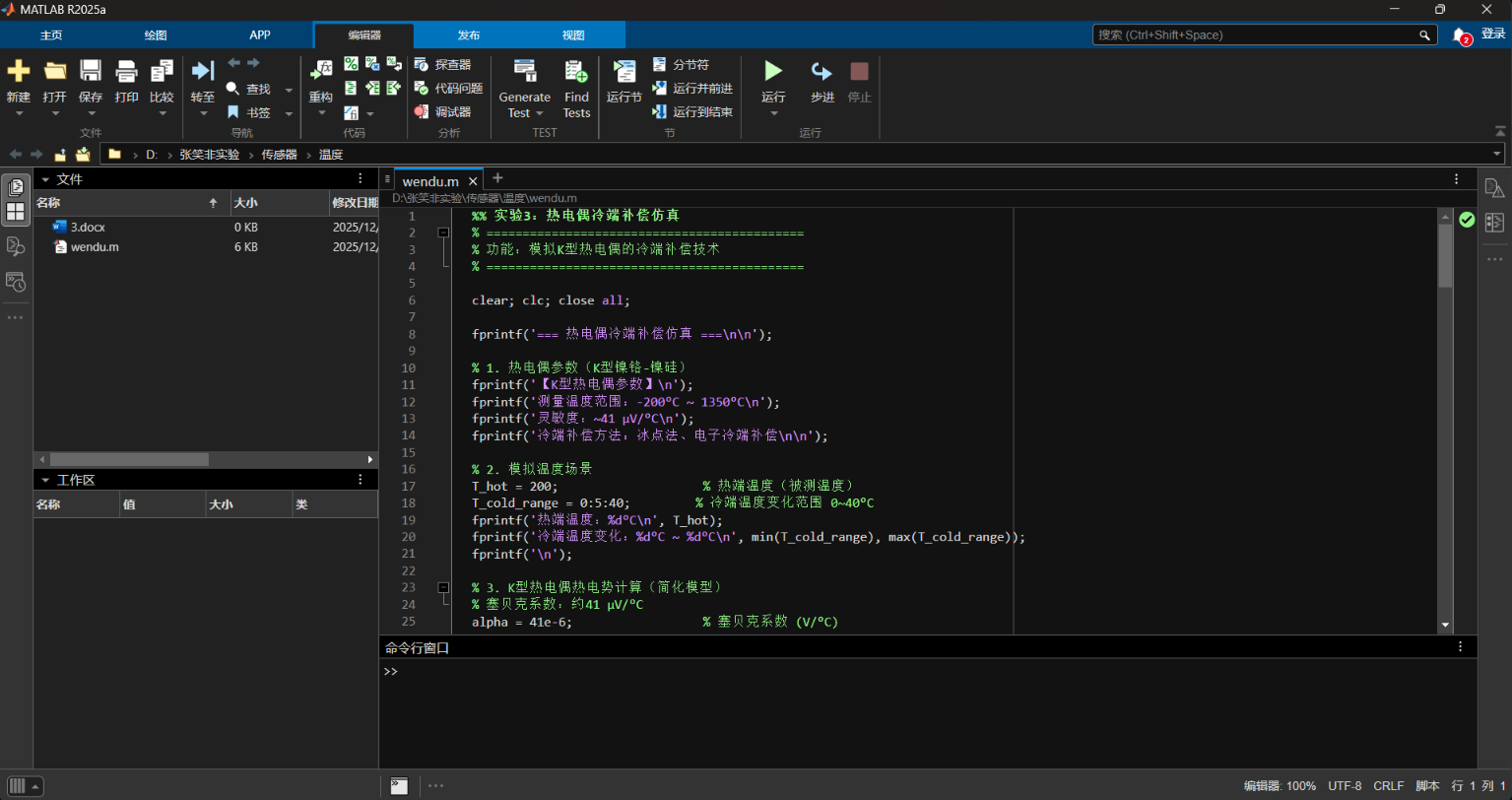The height and width of the screenshot is (800, 1512).
Task: Expand the 保存 dropdown arrow
Action: (x=91, y=113)
